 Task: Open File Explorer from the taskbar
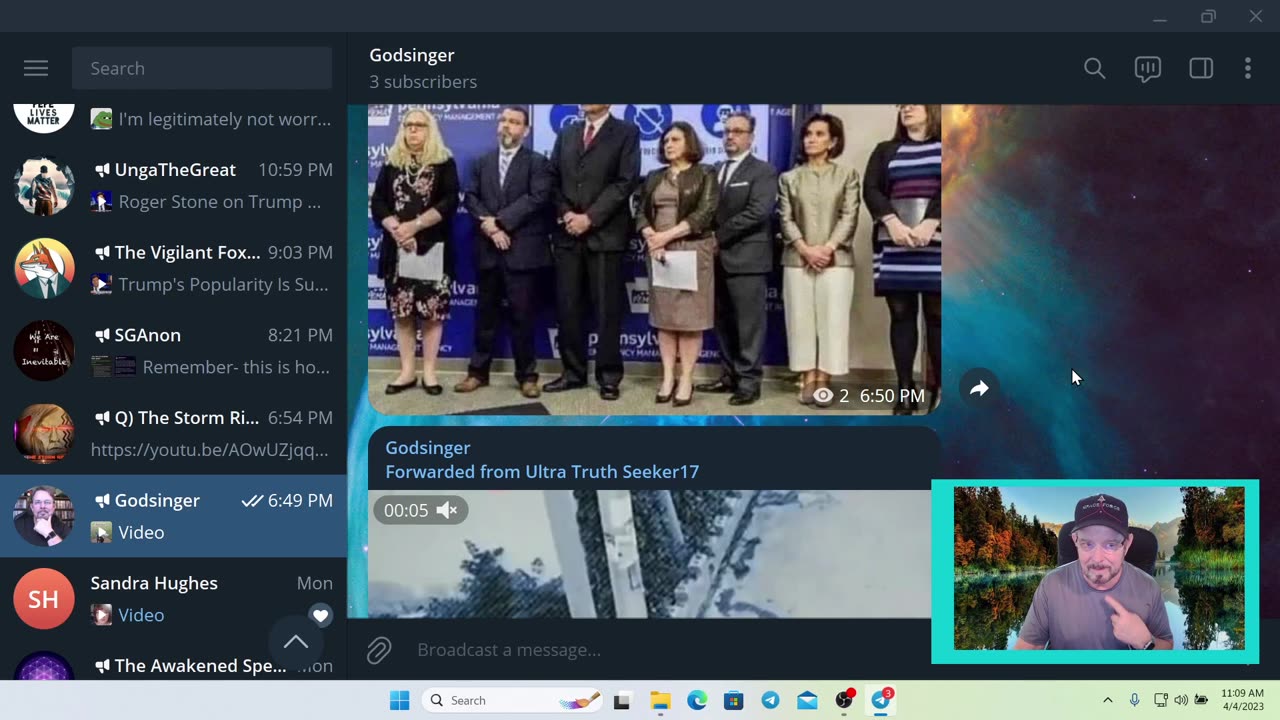pos(660,701)
